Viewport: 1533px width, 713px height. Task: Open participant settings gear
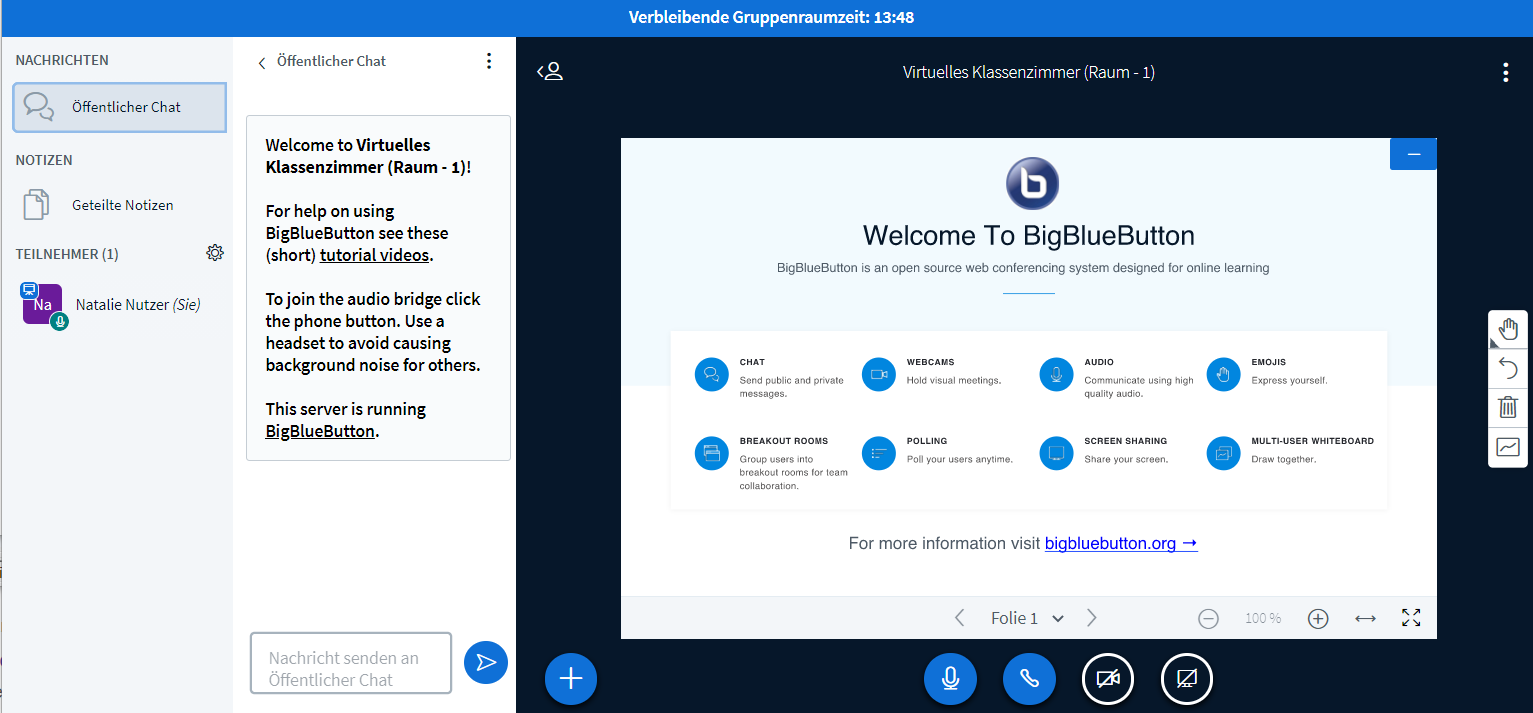coord(215,253)
